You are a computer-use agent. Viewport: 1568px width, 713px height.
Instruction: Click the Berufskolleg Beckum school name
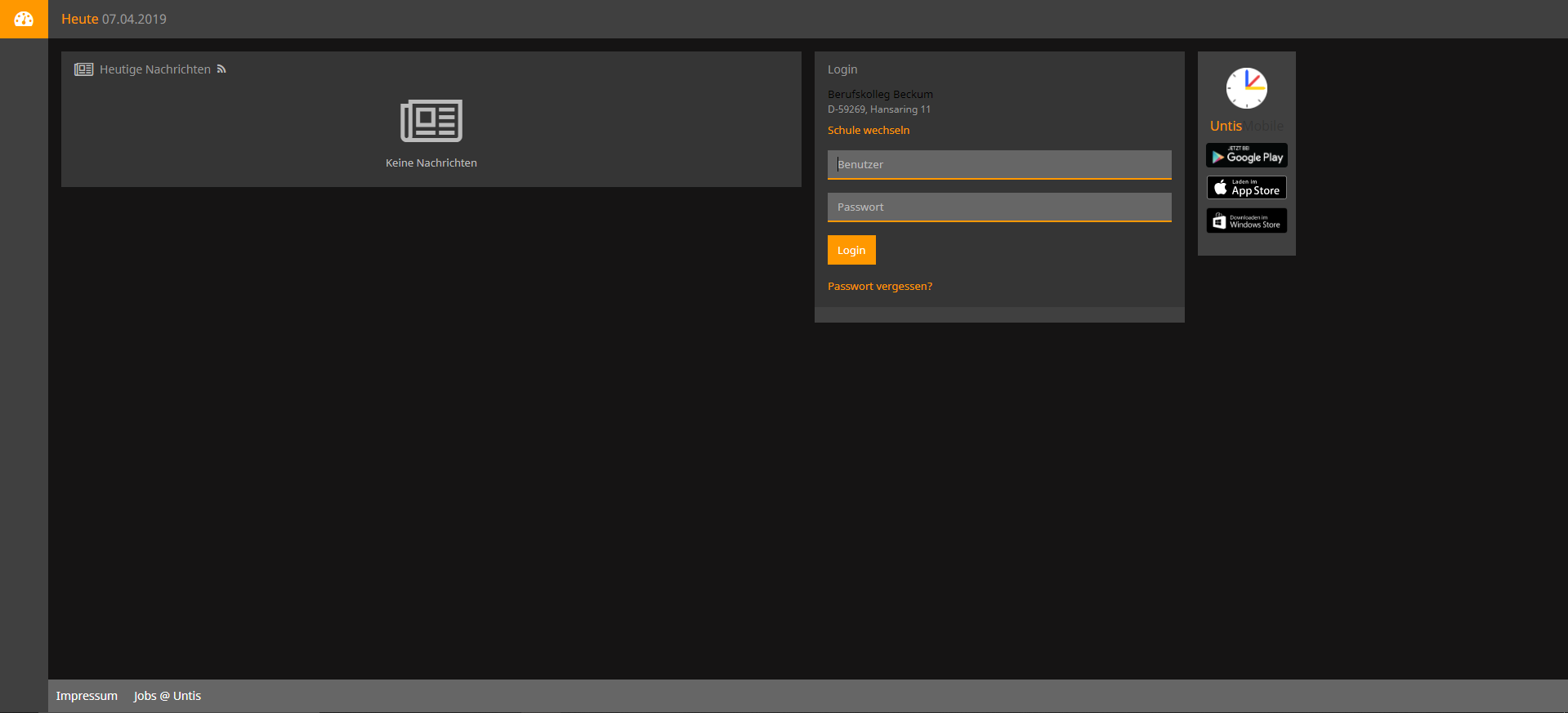coord(880,95)
